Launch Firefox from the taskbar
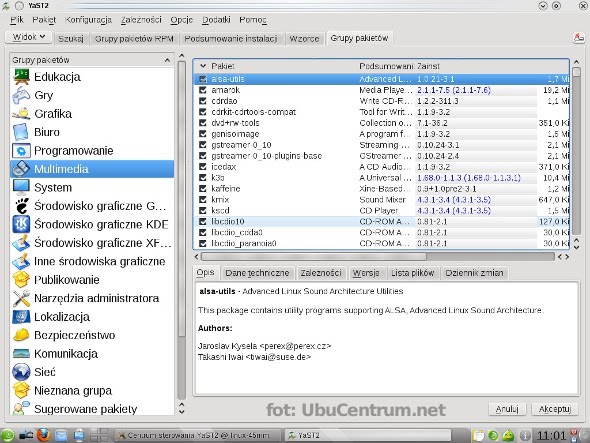Screen dimensions: 590x443 [44, 435]
